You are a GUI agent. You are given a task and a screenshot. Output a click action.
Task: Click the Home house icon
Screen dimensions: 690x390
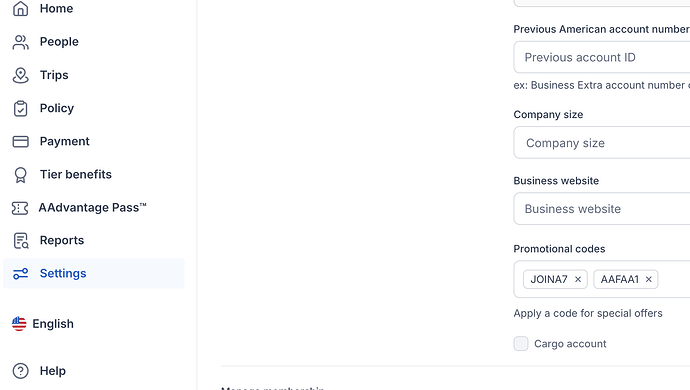[x=20, y=8]
